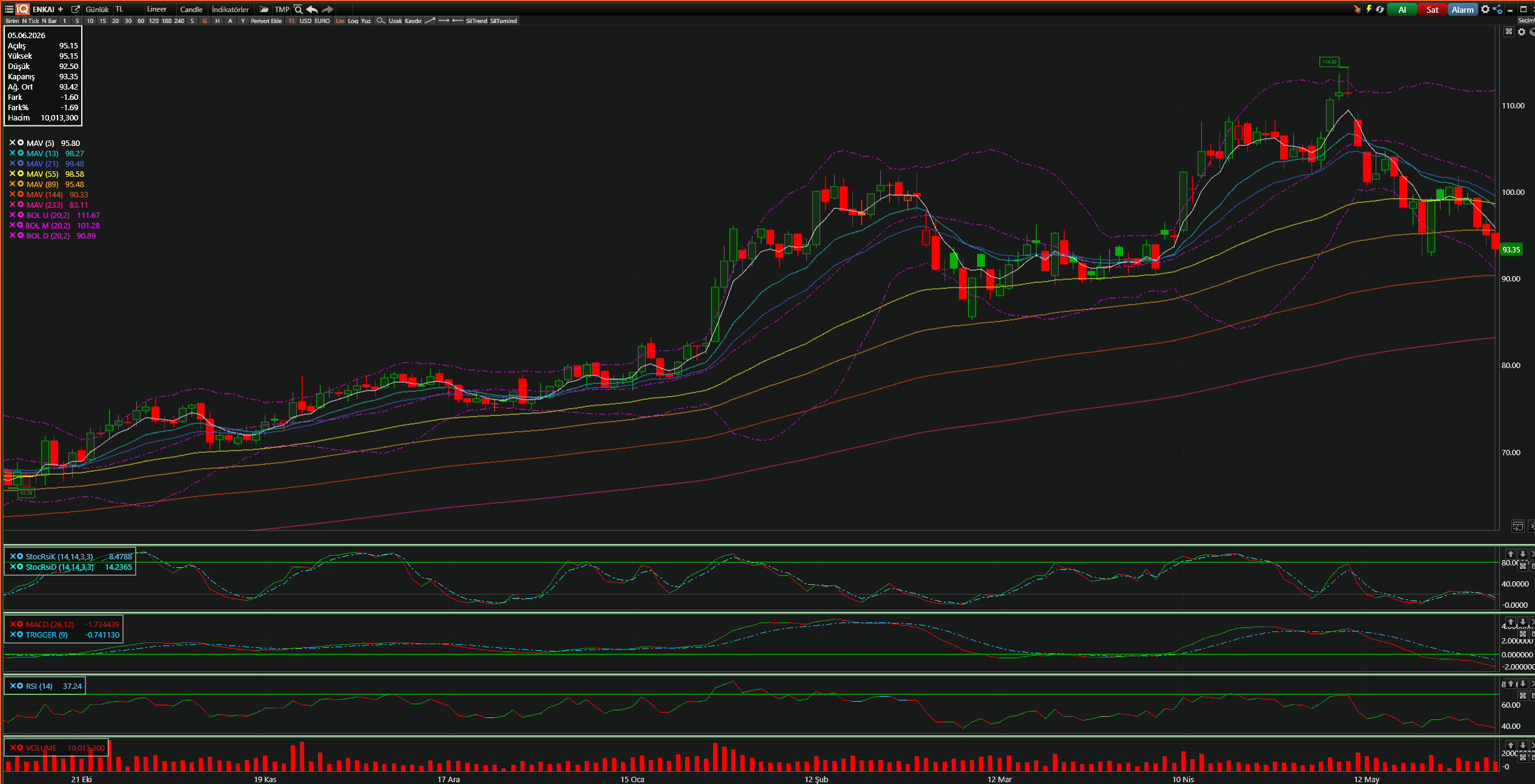Image resolution: width=1535 pixels, height=784 pixels.
Task: Click the green Al buy button
Action: click(1402, 9)
